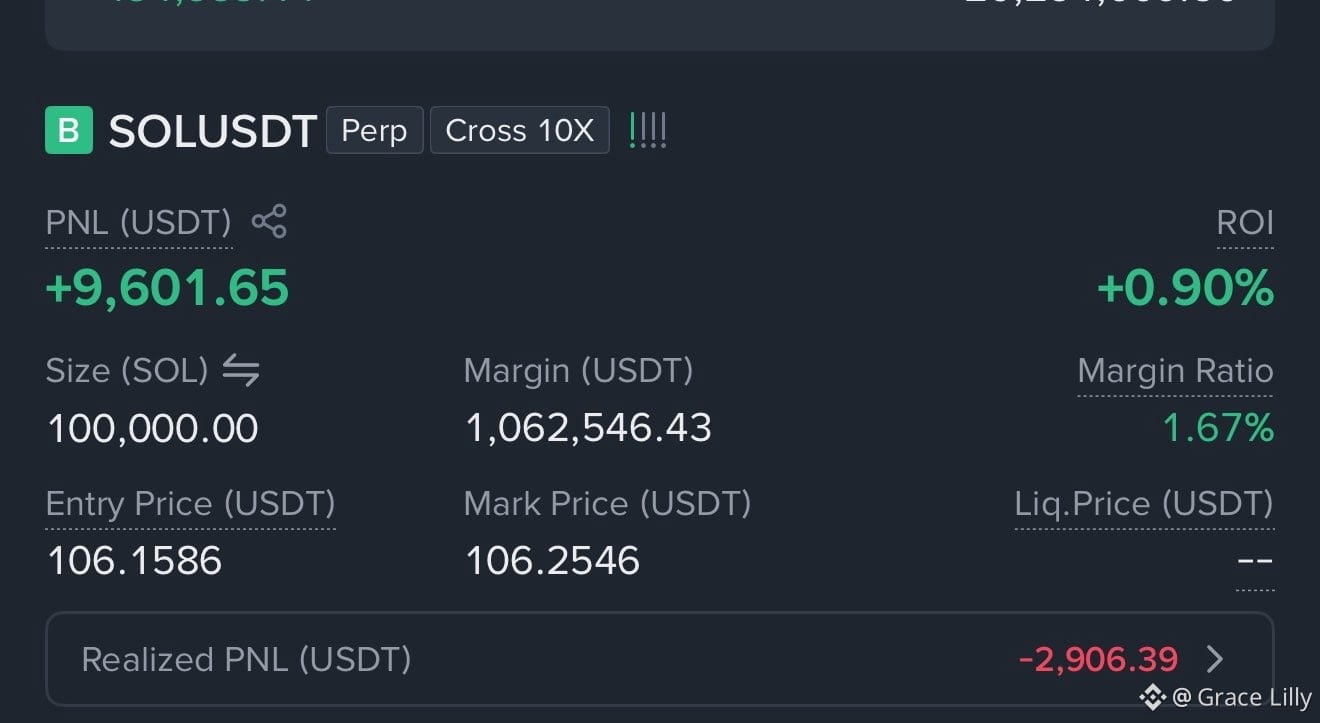Open Margin Ratio label details
This screenshot has width=1320, height=723.
point(1175,371)
